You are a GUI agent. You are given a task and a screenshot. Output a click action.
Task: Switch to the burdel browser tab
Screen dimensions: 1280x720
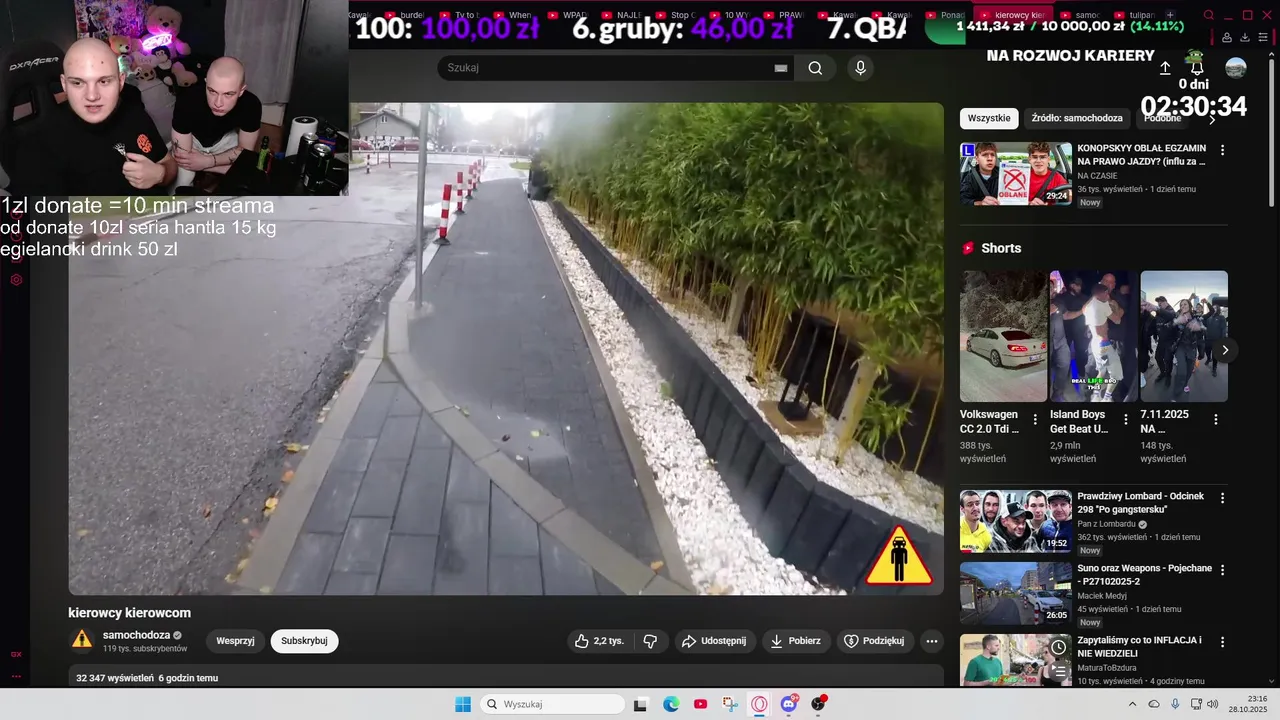(x=404, y=15)
